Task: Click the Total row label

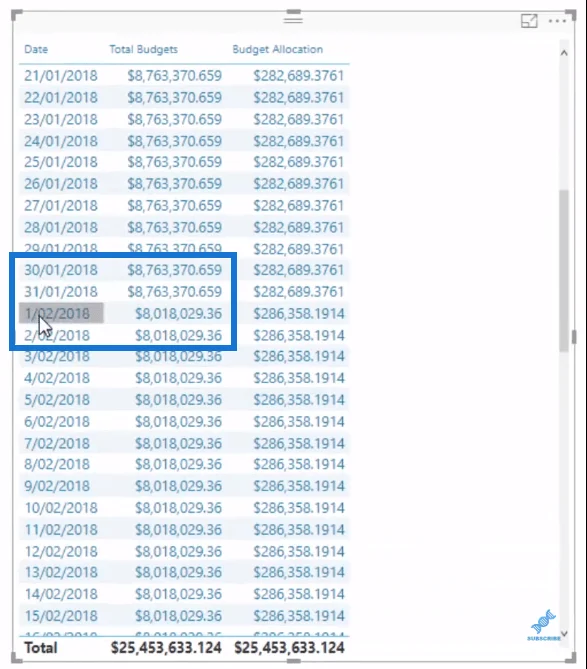Action: 41,648
